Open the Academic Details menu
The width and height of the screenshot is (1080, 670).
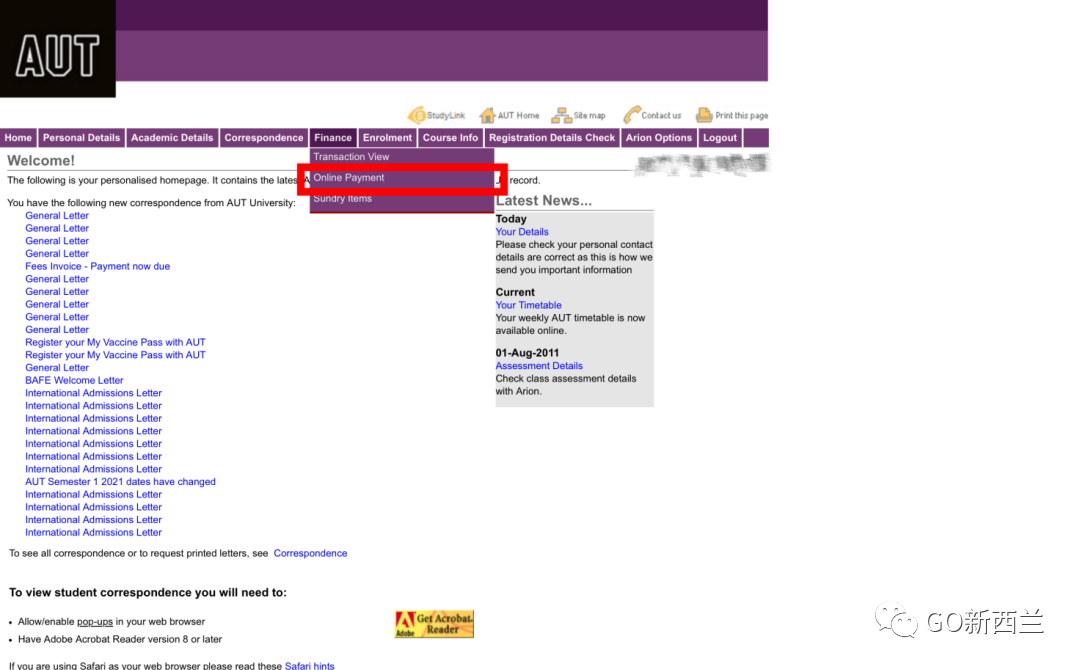tap(172, 138)
